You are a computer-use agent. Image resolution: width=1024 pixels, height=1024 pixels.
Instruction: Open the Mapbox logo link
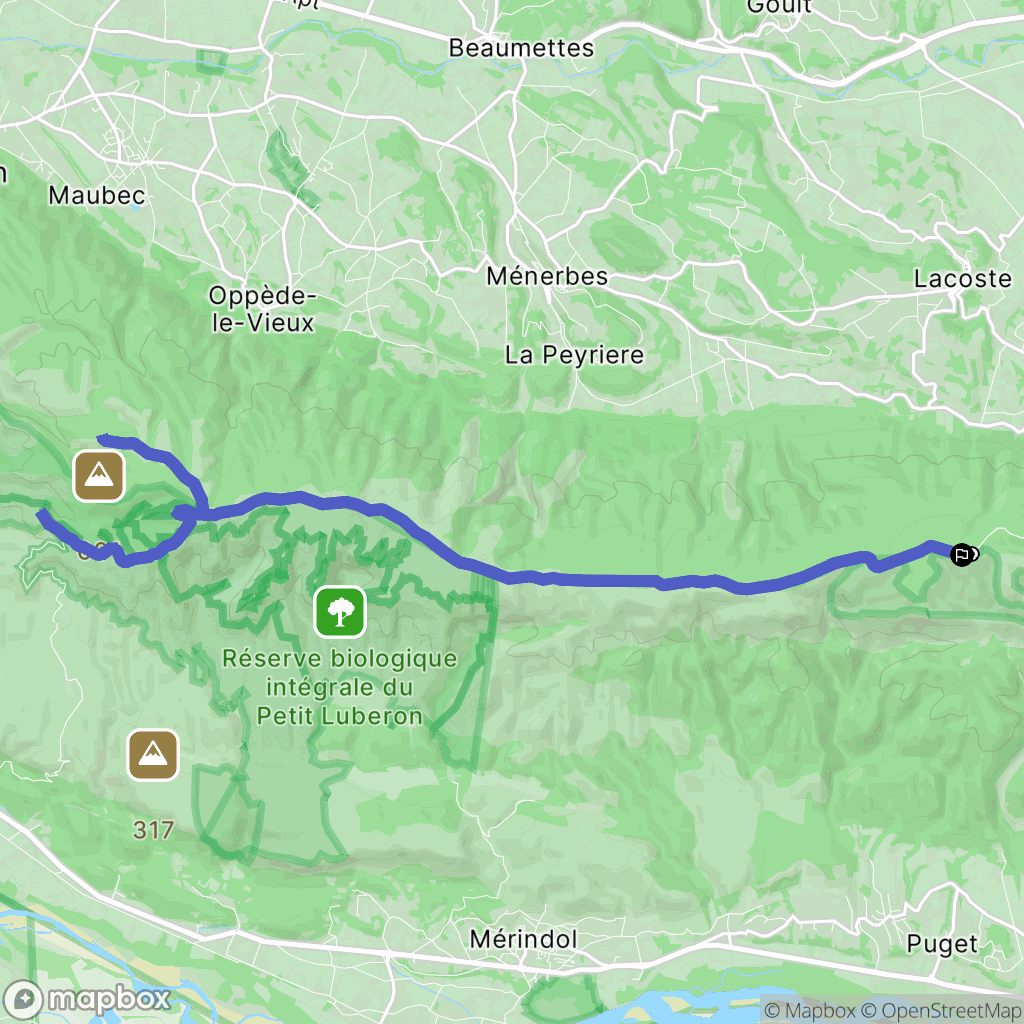[x=86, y=999]
